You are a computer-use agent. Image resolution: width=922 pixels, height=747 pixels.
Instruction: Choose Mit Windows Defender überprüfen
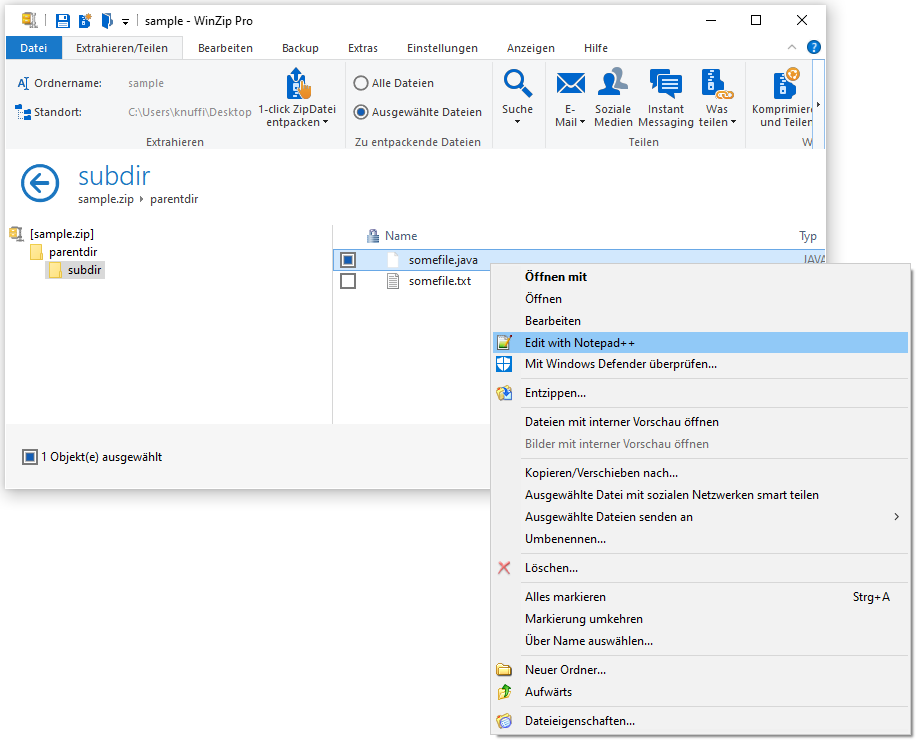click(x=700, y=364)
